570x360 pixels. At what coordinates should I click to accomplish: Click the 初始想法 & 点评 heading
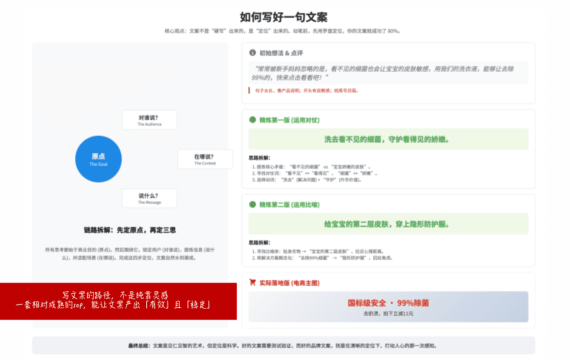(281, 53)
